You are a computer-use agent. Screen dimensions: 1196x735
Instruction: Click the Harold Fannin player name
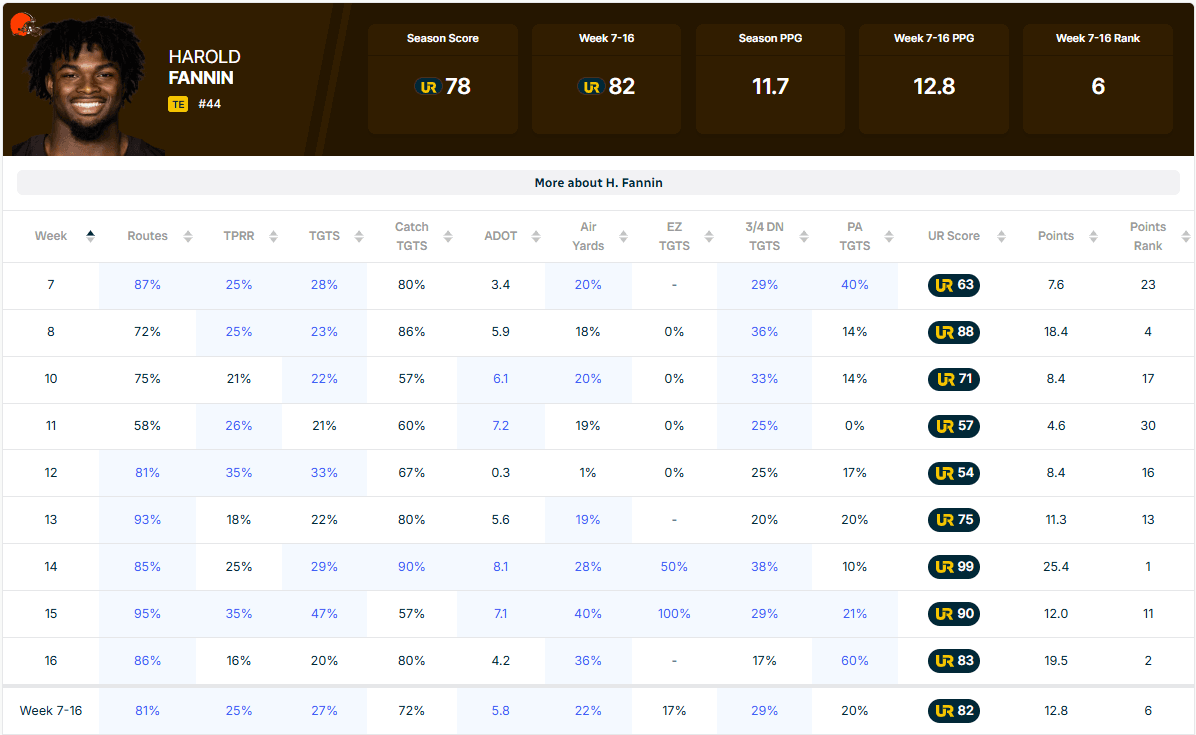pyautogui.click(x=204, y=67)
